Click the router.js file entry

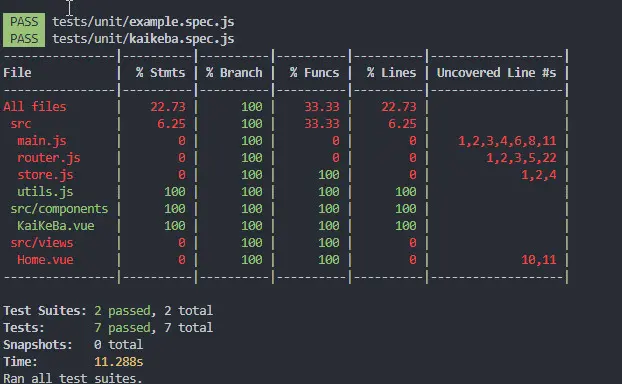(x=48, y=158)
